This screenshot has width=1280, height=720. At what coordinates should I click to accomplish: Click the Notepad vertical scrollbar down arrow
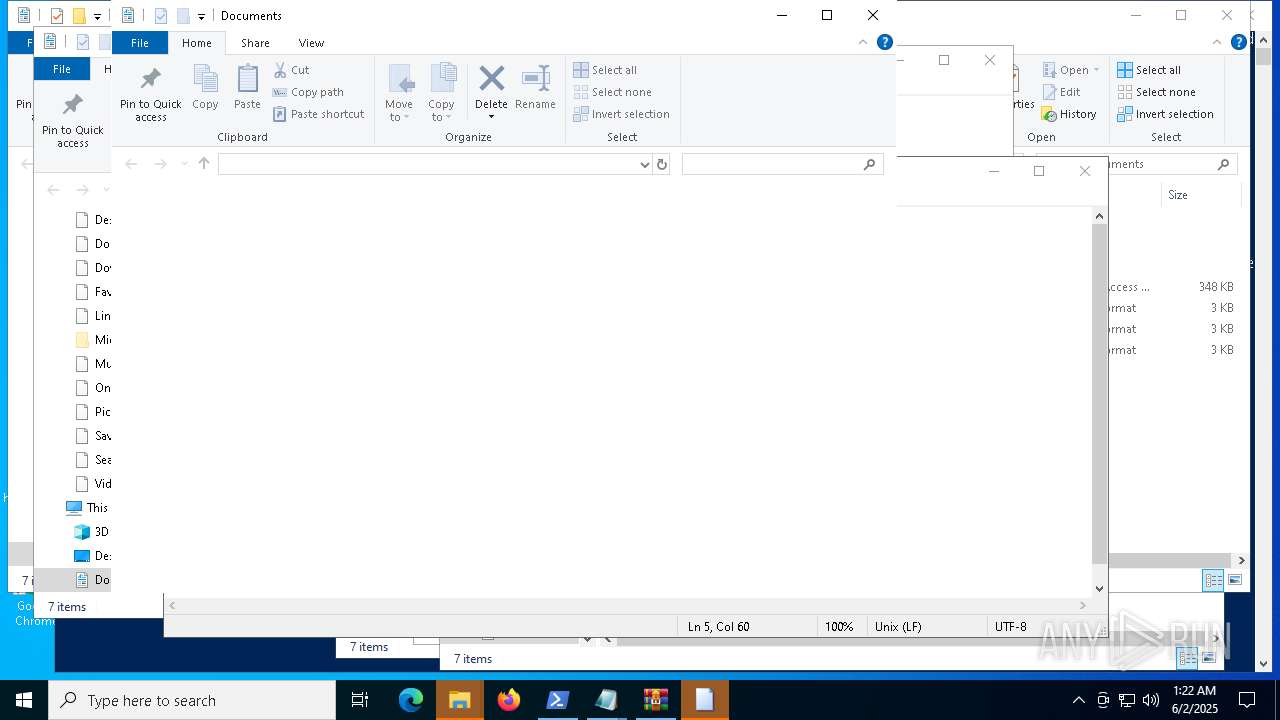[x=1100, y=589]
